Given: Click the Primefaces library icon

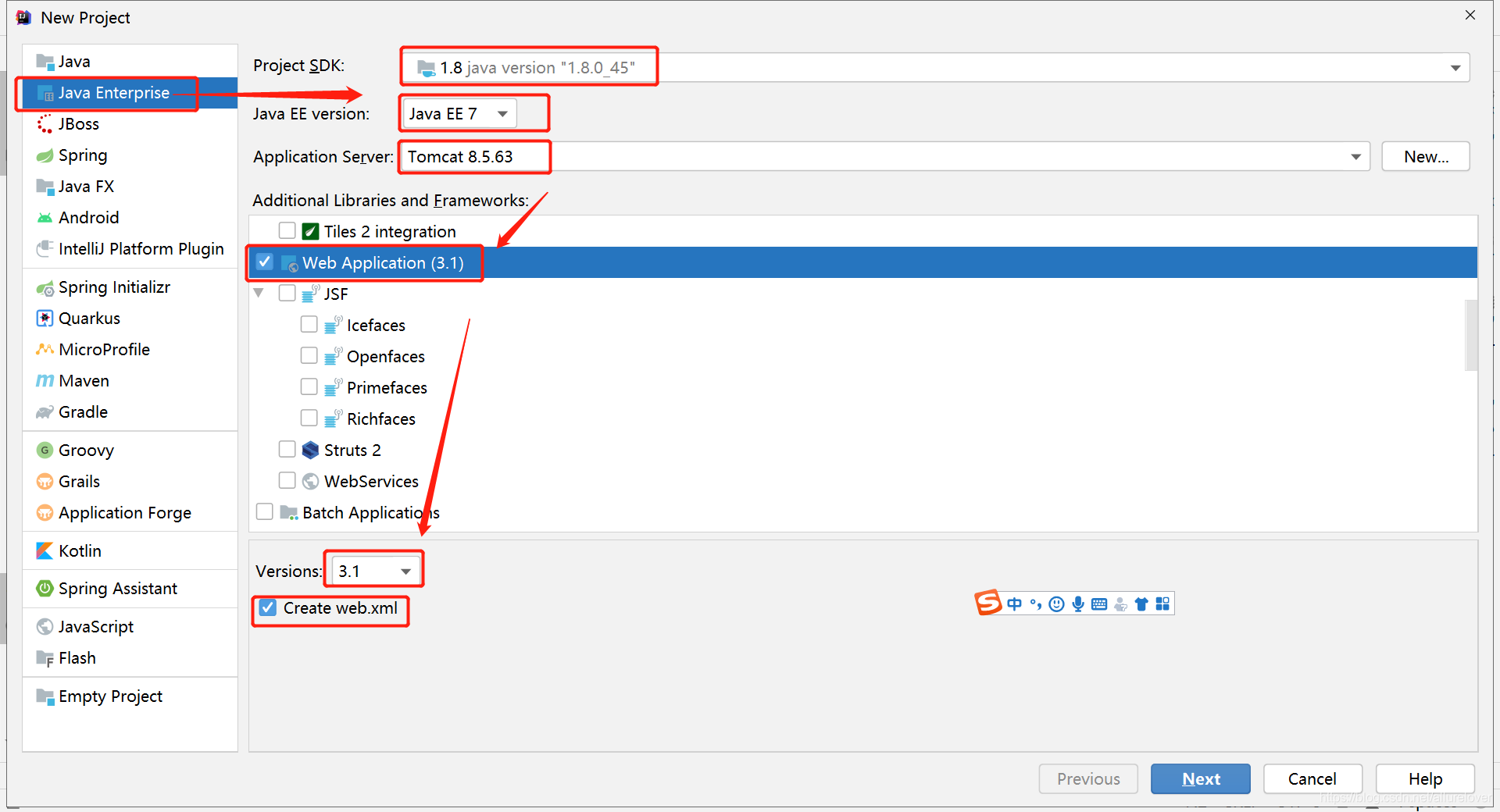Looking at the screenshot, I should point(333,387).
